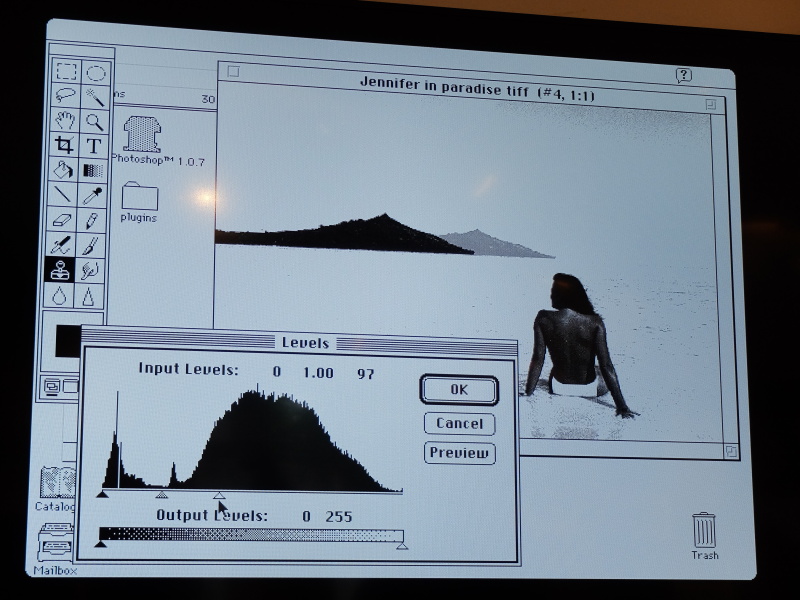This screenshot has height=600, width=800.
Task: Click the Preview button in Levels
Action: (459, 453)
